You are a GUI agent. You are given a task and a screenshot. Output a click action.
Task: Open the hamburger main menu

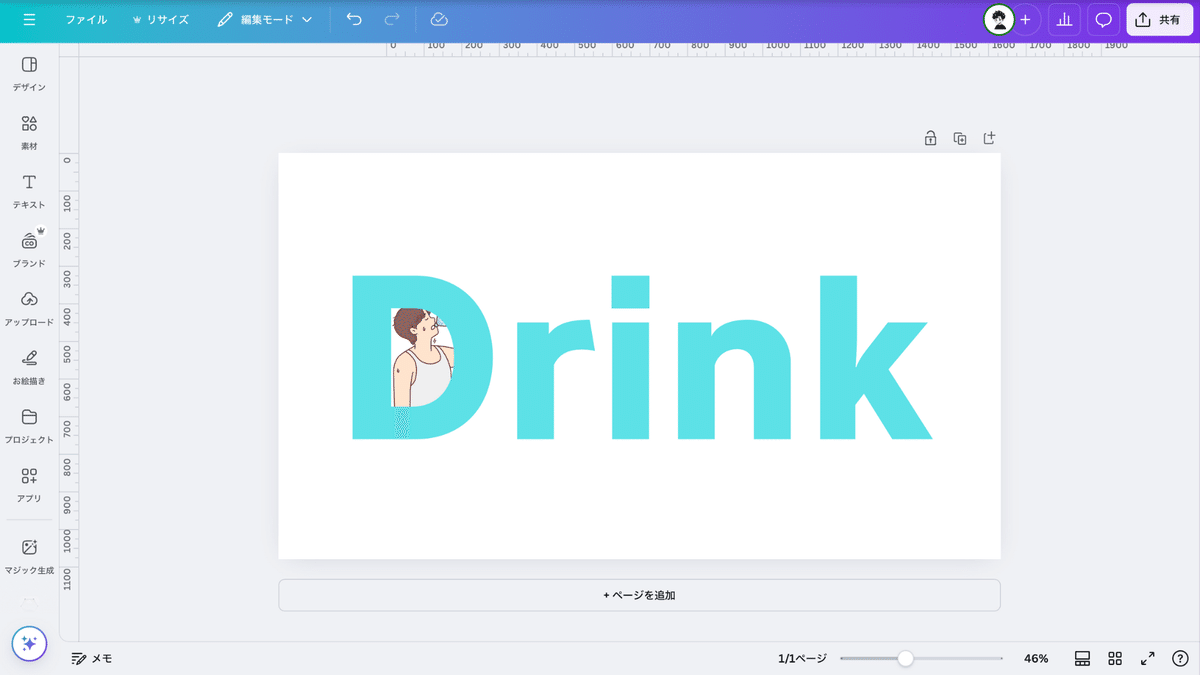click(x=29, y=20)
